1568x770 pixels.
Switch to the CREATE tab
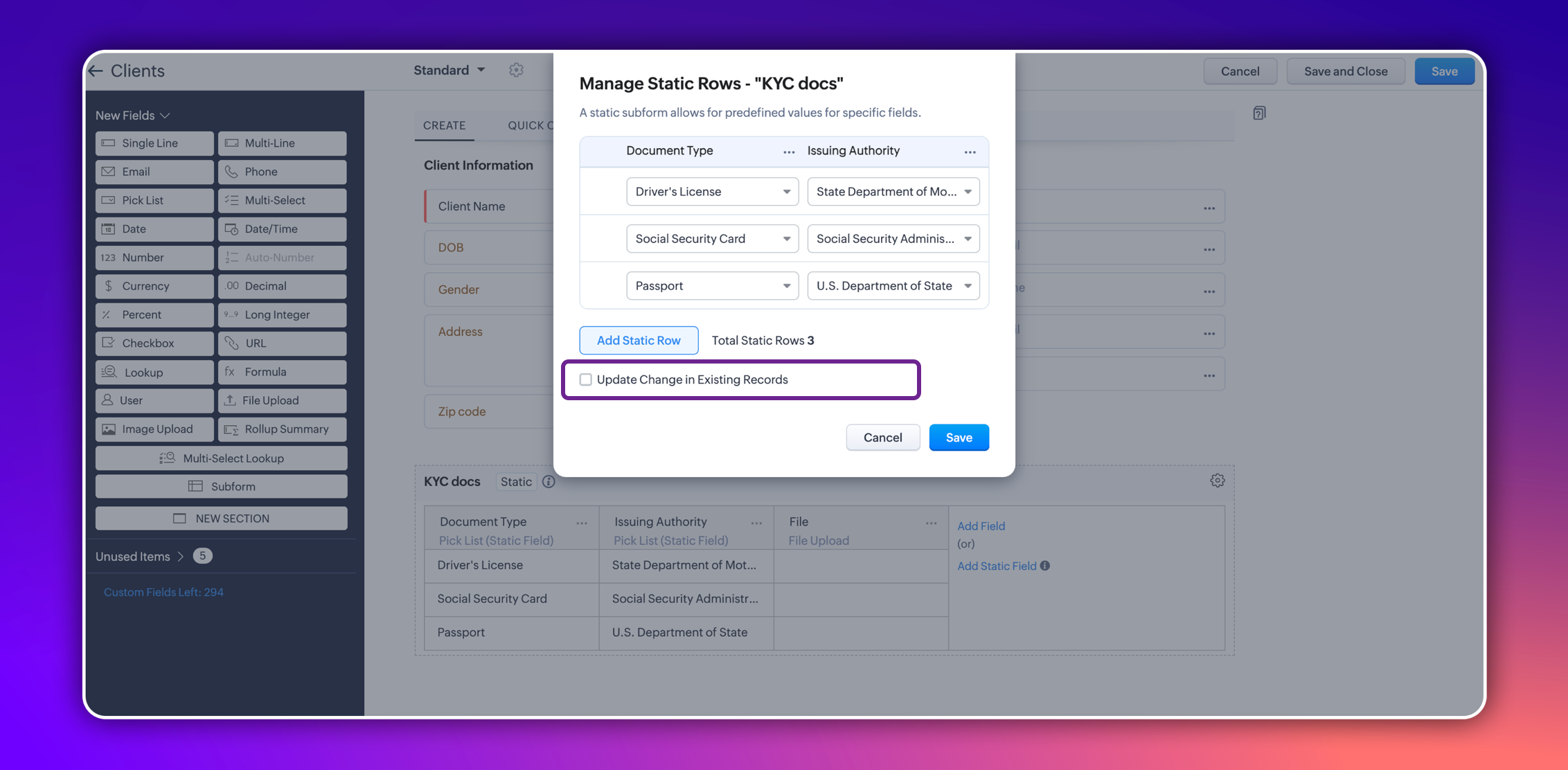444,125
